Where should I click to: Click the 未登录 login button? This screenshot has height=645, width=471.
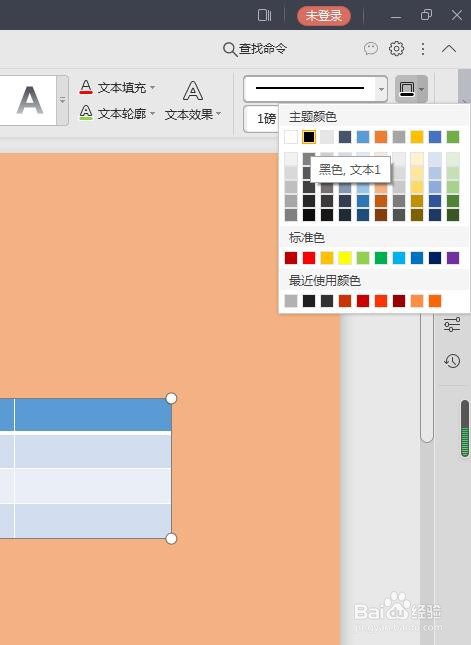(x=324, y=16)
